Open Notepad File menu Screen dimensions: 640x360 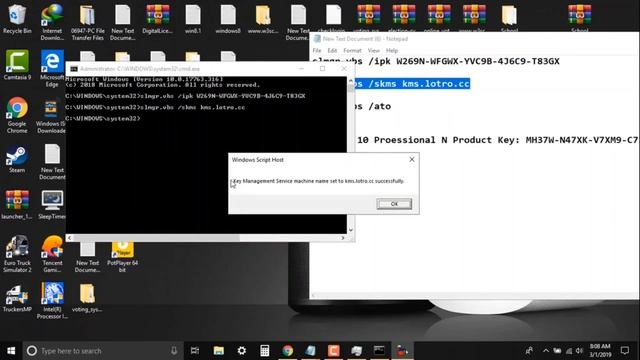[x=317, y=51]
